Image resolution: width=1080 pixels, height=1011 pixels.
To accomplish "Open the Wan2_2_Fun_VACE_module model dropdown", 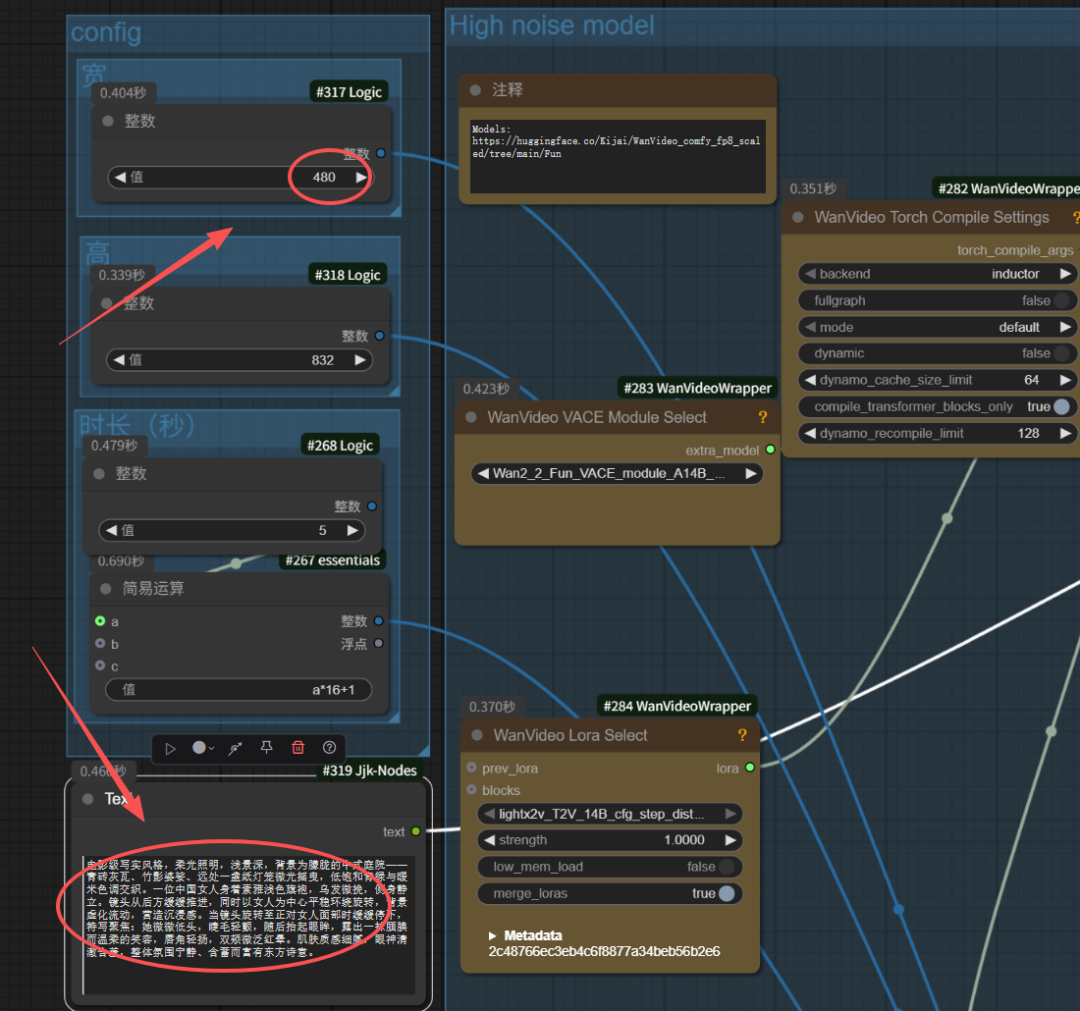I will [x=616, y=474].
